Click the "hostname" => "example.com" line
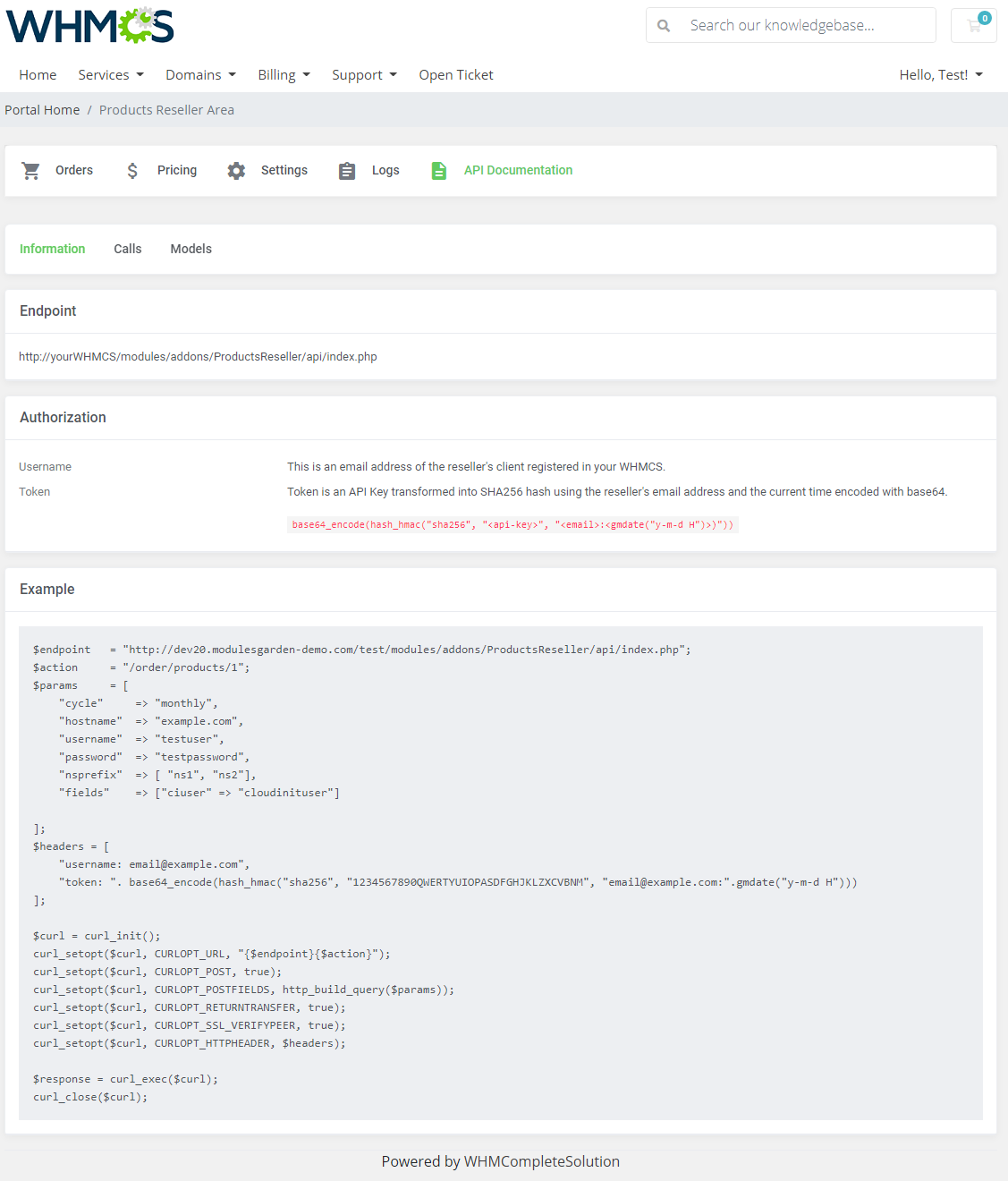 151,721
